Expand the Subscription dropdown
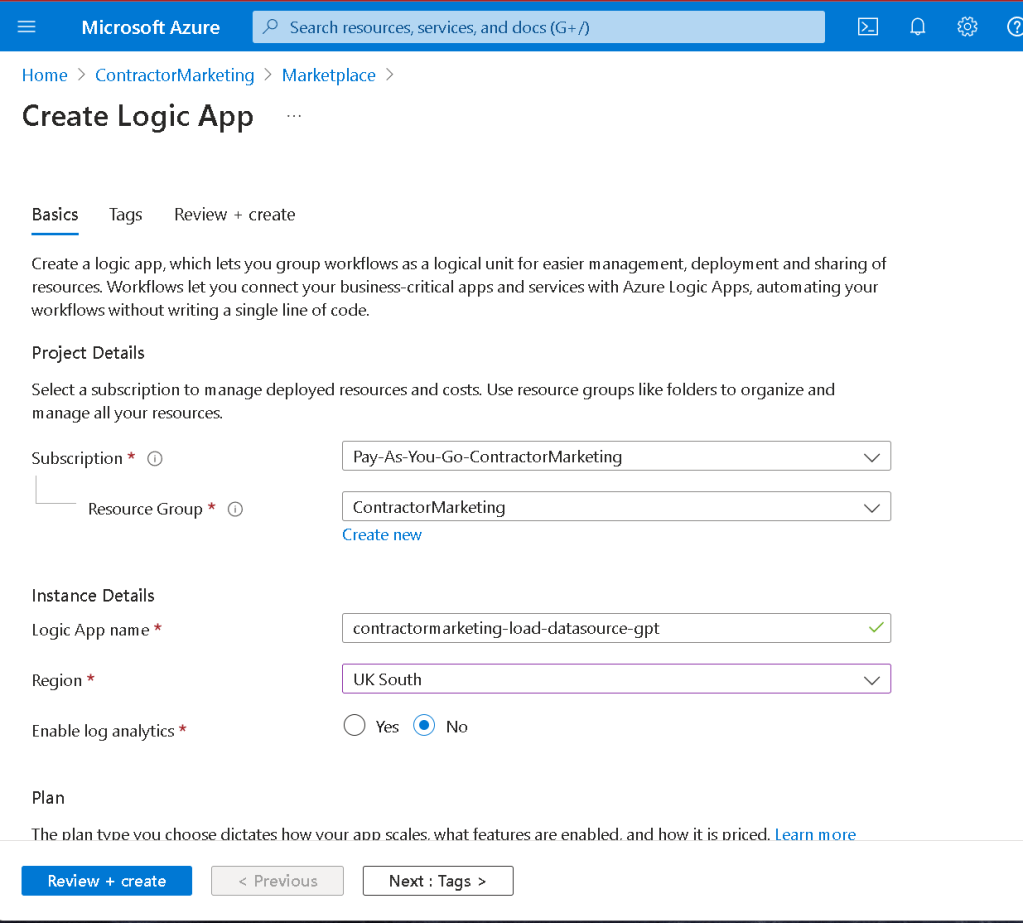 point(616,456)
